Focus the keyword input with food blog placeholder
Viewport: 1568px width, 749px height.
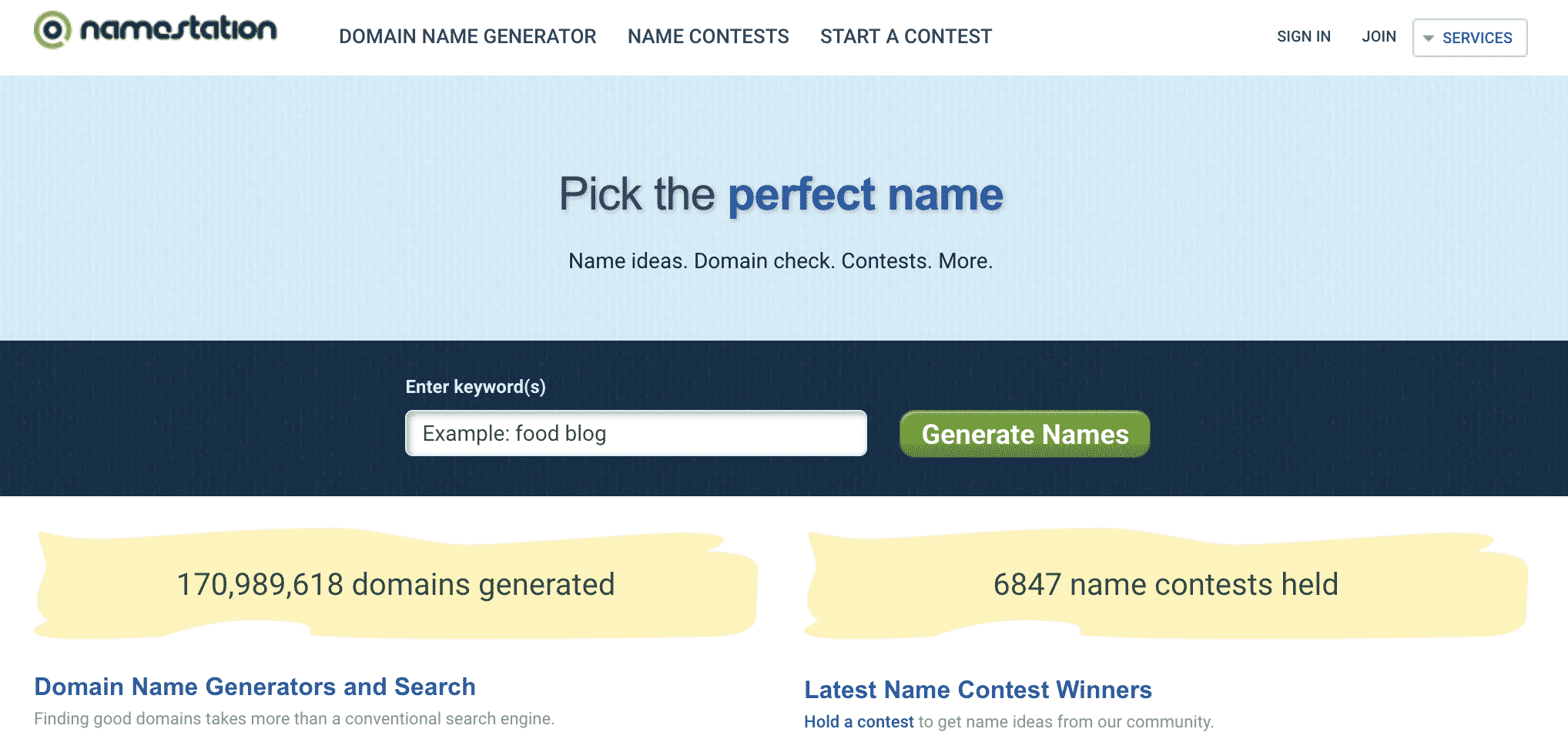636,433
